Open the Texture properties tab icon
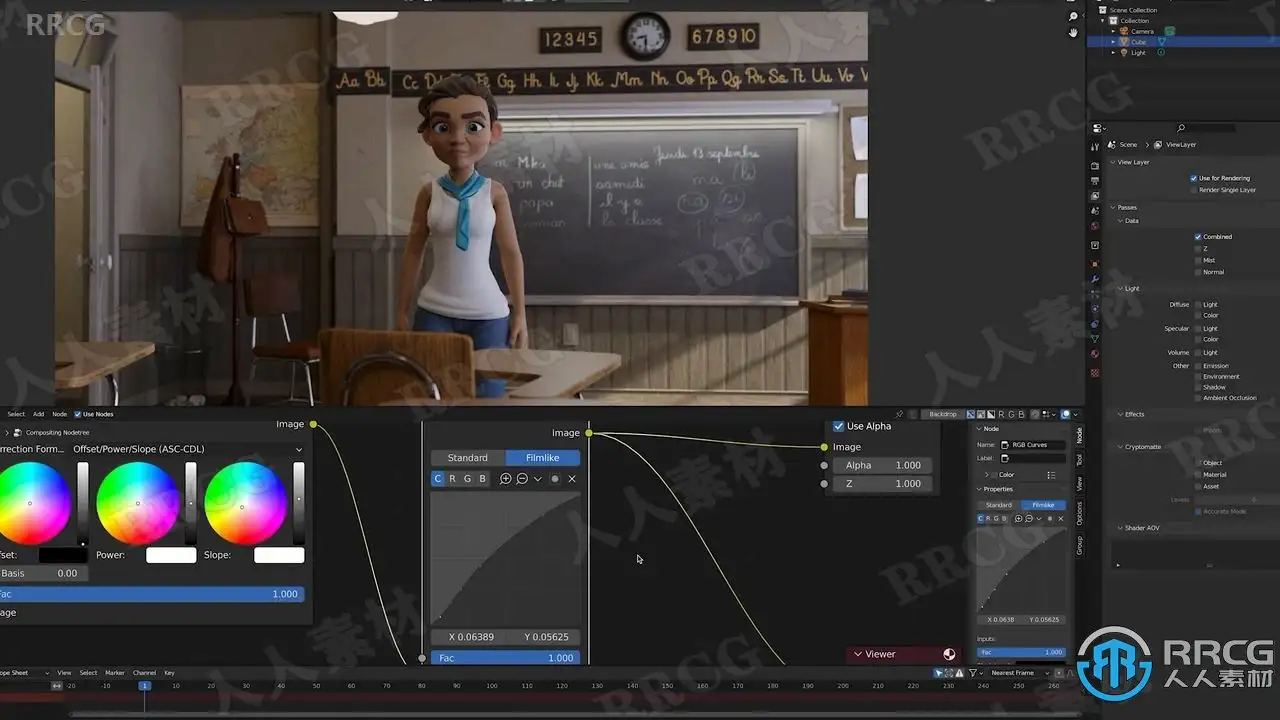1280x720 pixels. [x=1095, y=372]
